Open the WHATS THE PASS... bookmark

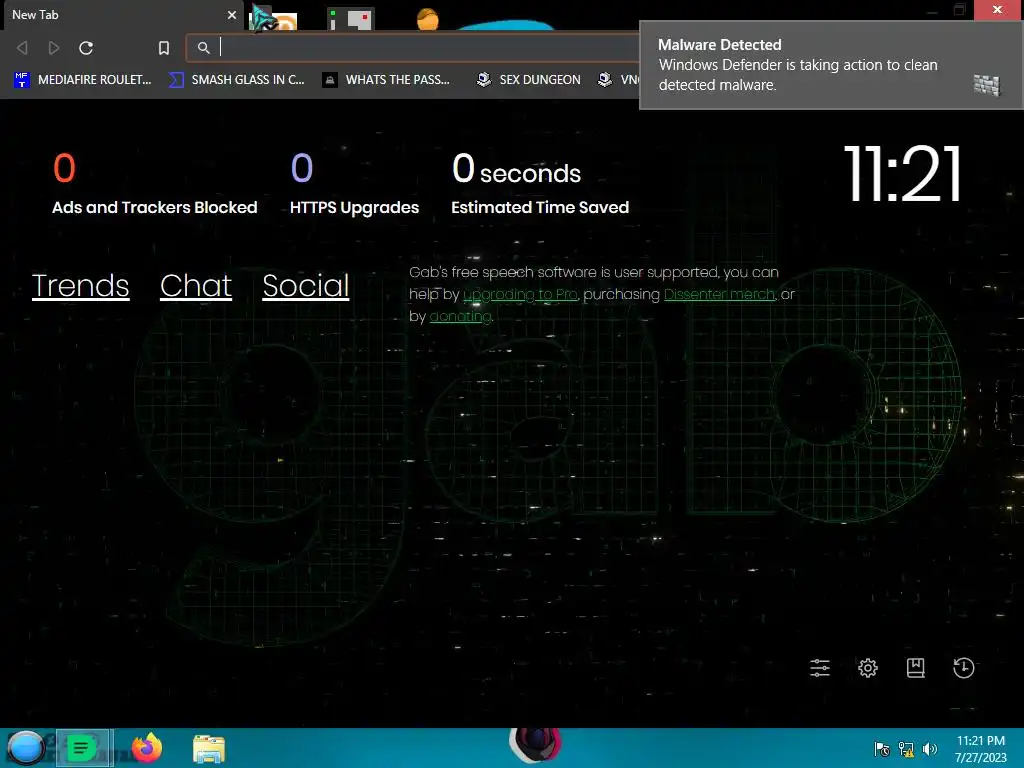(387, 80)
